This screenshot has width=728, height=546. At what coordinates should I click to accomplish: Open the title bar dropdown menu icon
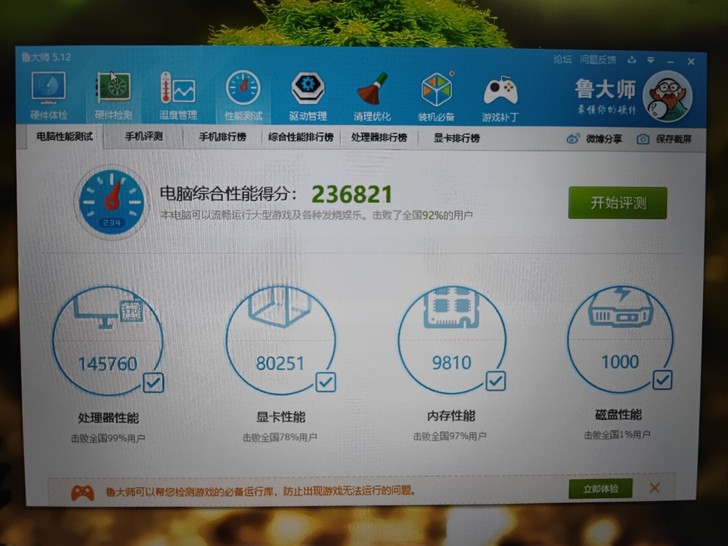click(651, 60)
